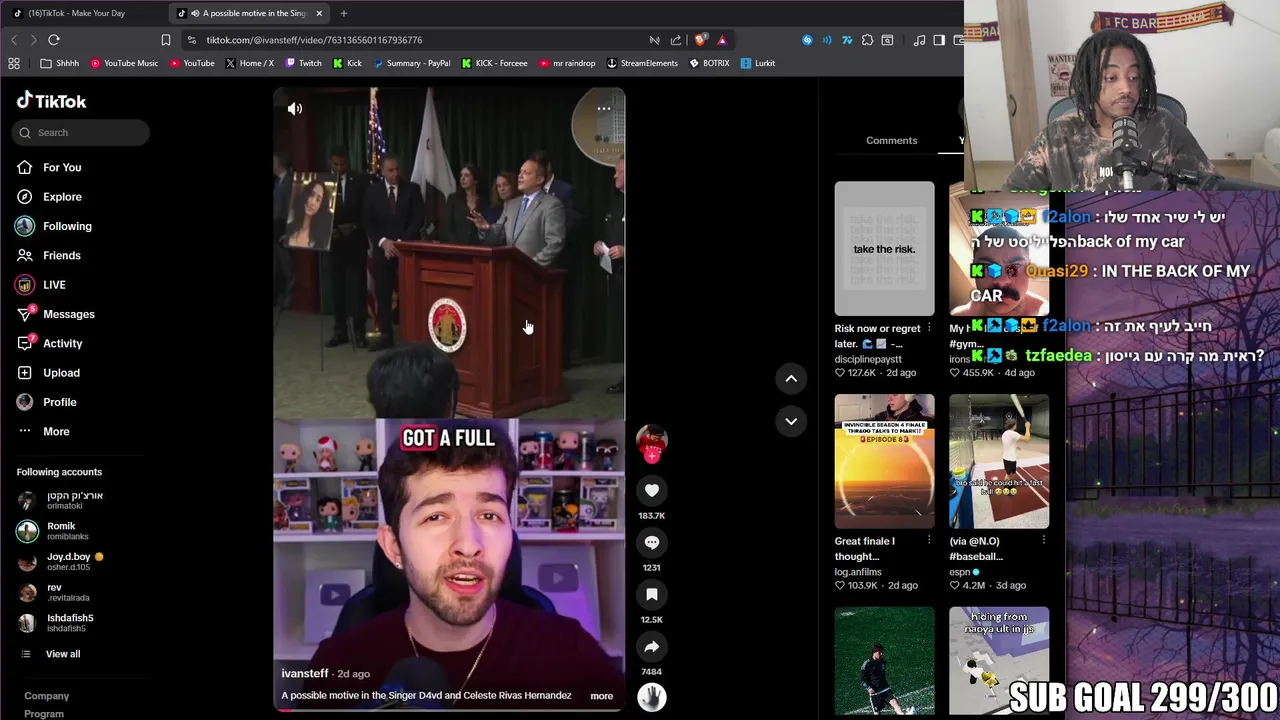Image resolution: width=1280 pixels, height=720 pixels.
Task: Open the 'take the risk.' video thumbnail
Action: coord(885,248)
